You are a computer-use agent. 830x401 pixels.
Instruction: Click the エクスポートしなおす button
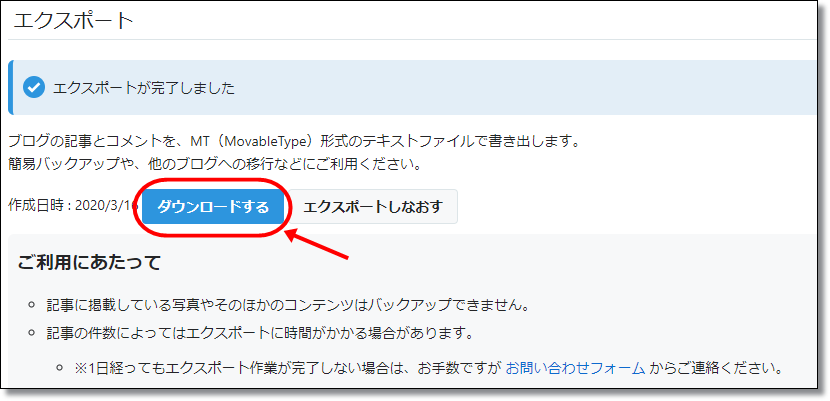click(x=373, y=206)
